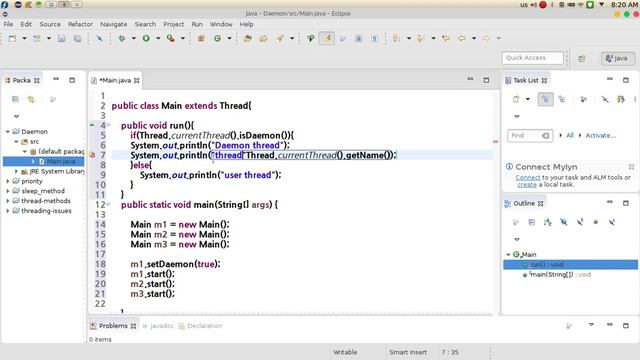
Task: Click the Last Edit Location icon
Action: pos(445,38)
